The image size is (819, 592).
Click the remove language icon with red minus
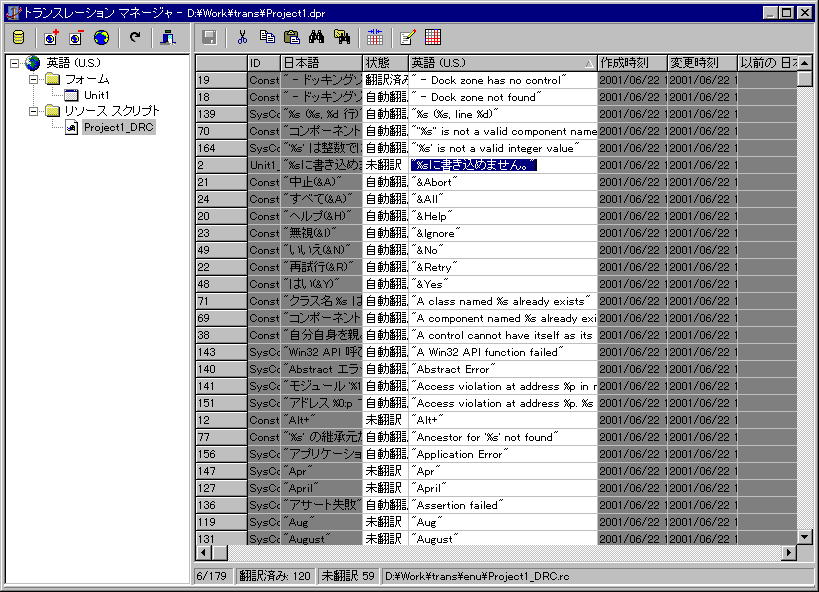pyautogui.click(x=76, y=38)
